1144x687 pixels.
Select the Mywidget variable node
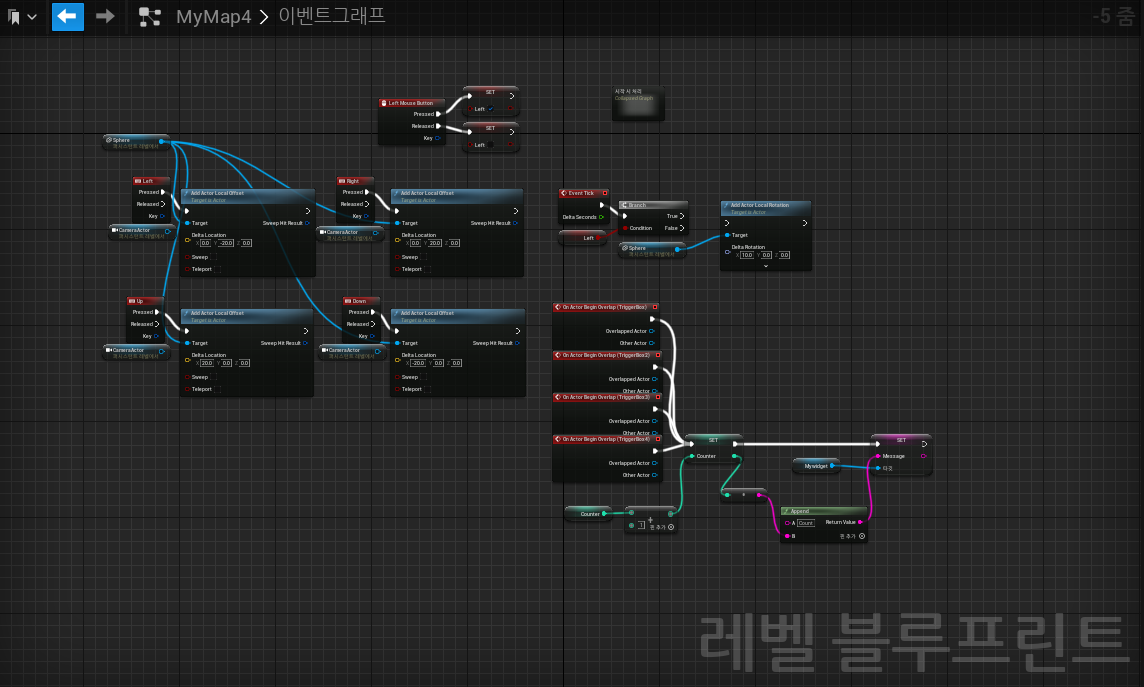[x=816, y=465]
